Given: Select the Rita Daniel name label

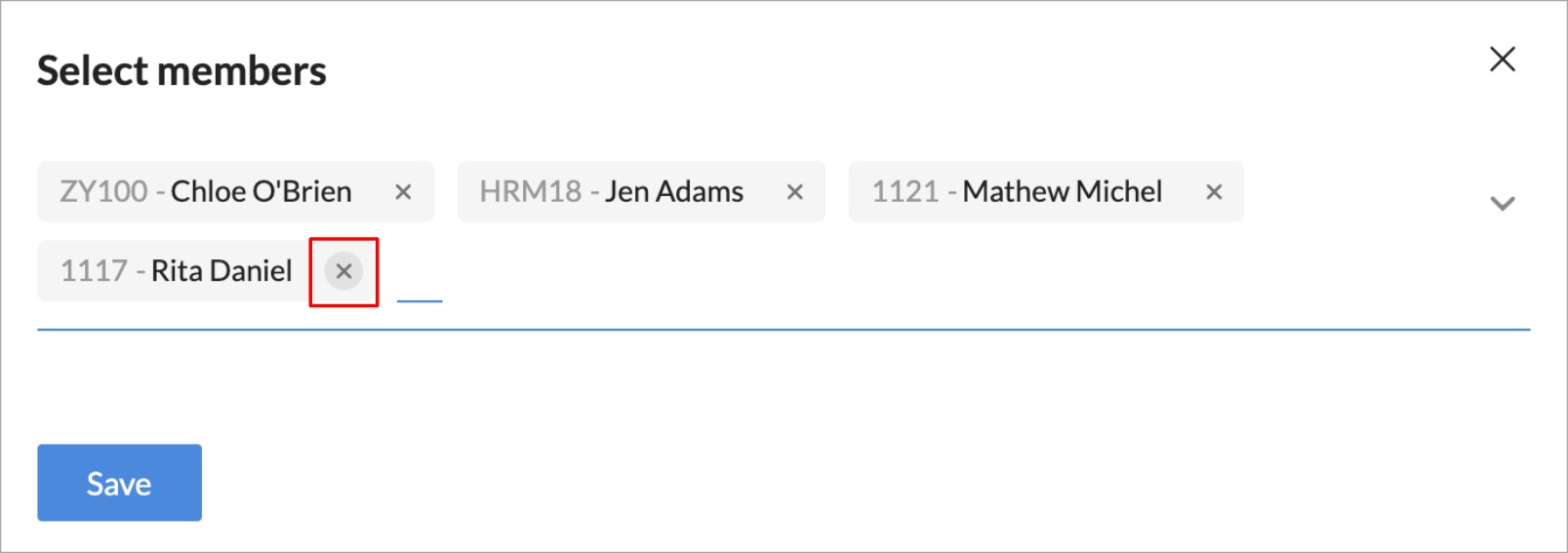Looking at the screenshot, I should pos(221,271).
